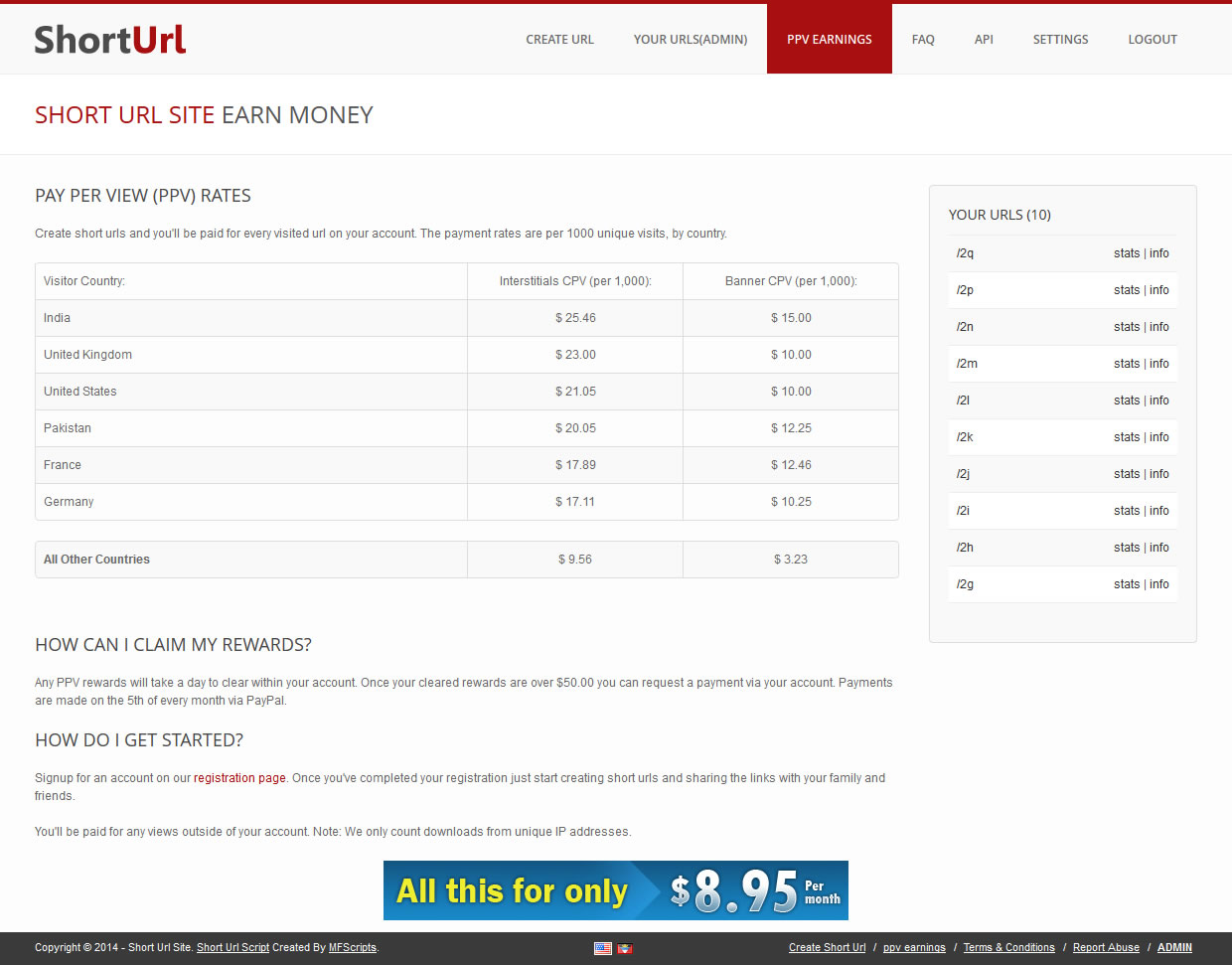Open info for the /2p URL
Image resolution: width=1232 pixels, height=965 pixels.
1159,290
